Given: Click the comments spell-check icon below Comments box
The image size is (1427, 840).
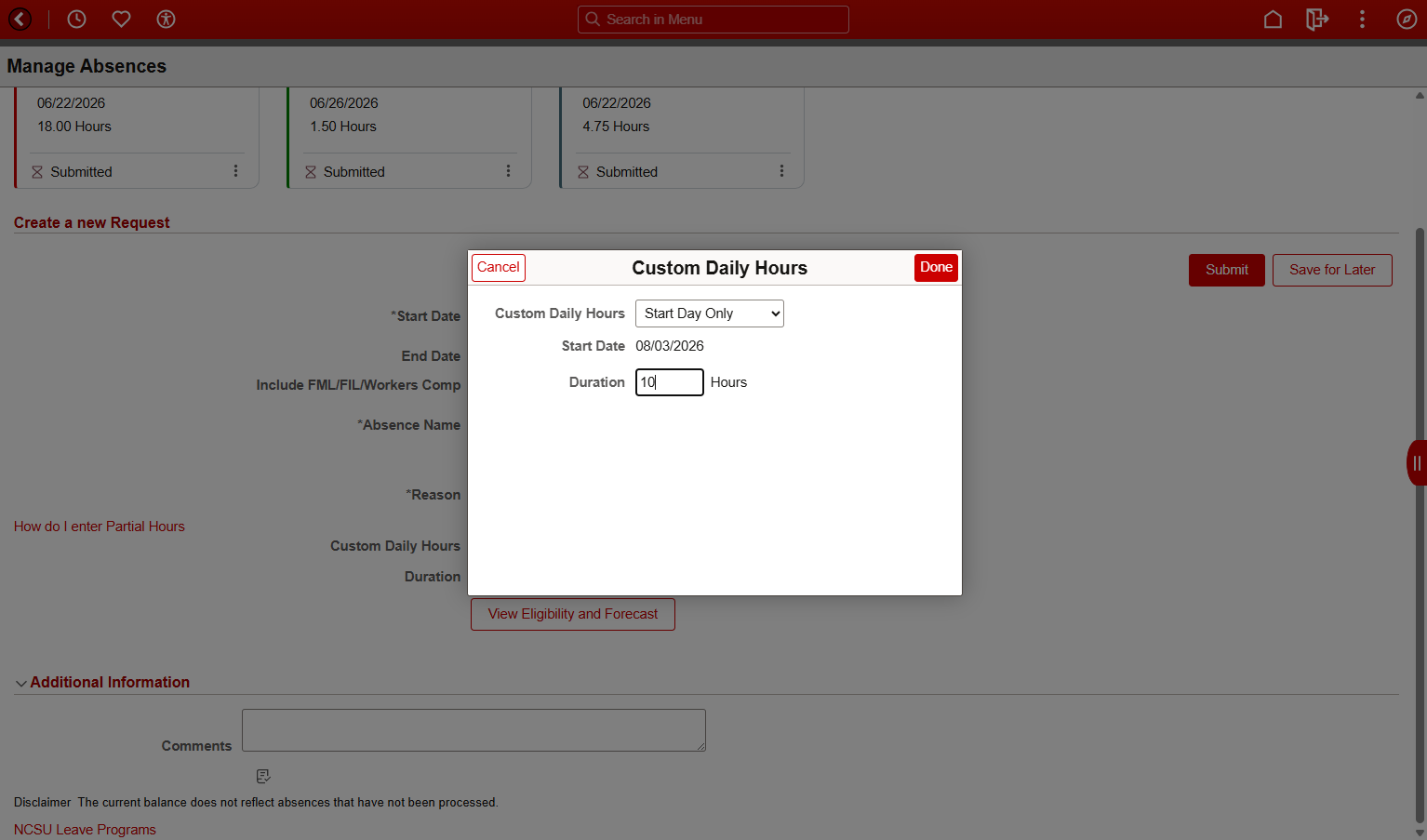Looking at the screenshot, I should [x=263, y=776].
